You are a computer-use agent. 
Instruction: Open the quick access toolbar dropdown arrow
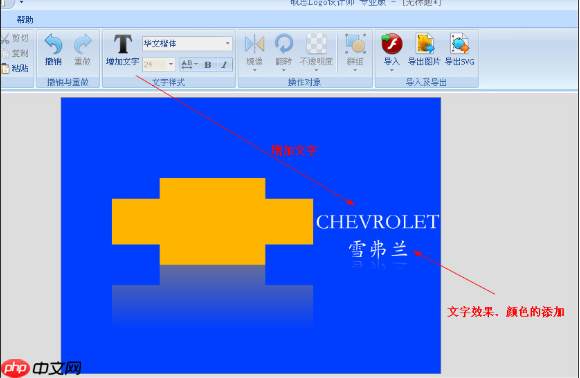pyautogui.click(x=21, y=2)
